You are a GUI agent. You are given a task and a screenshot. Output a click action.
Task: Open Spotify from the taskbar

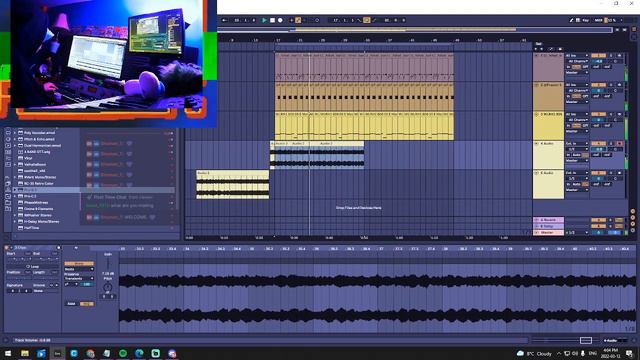click(123, 353)
